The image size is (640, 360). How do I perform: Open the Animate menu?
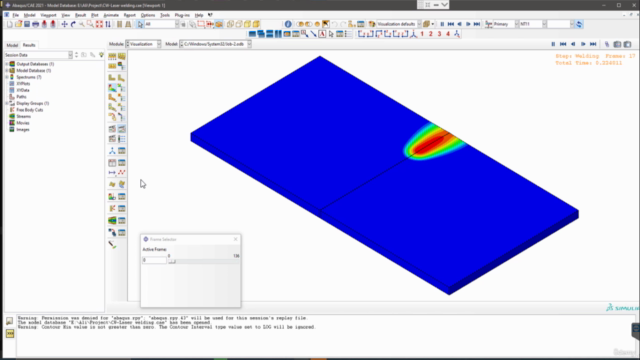tap(111, 15)
